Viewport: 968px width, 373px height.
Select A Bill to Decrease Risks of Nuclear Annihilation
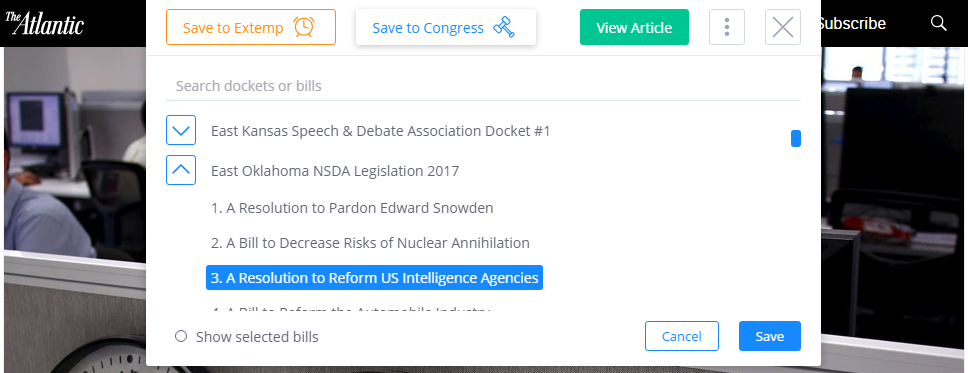(370, 243)
